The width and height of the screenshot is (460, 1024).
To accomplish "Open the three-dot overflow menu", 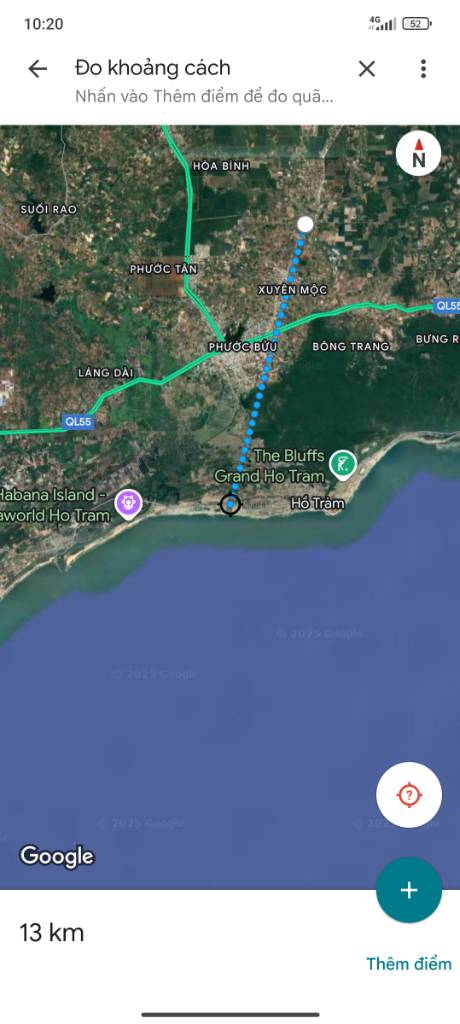I will tap(423, 69).
